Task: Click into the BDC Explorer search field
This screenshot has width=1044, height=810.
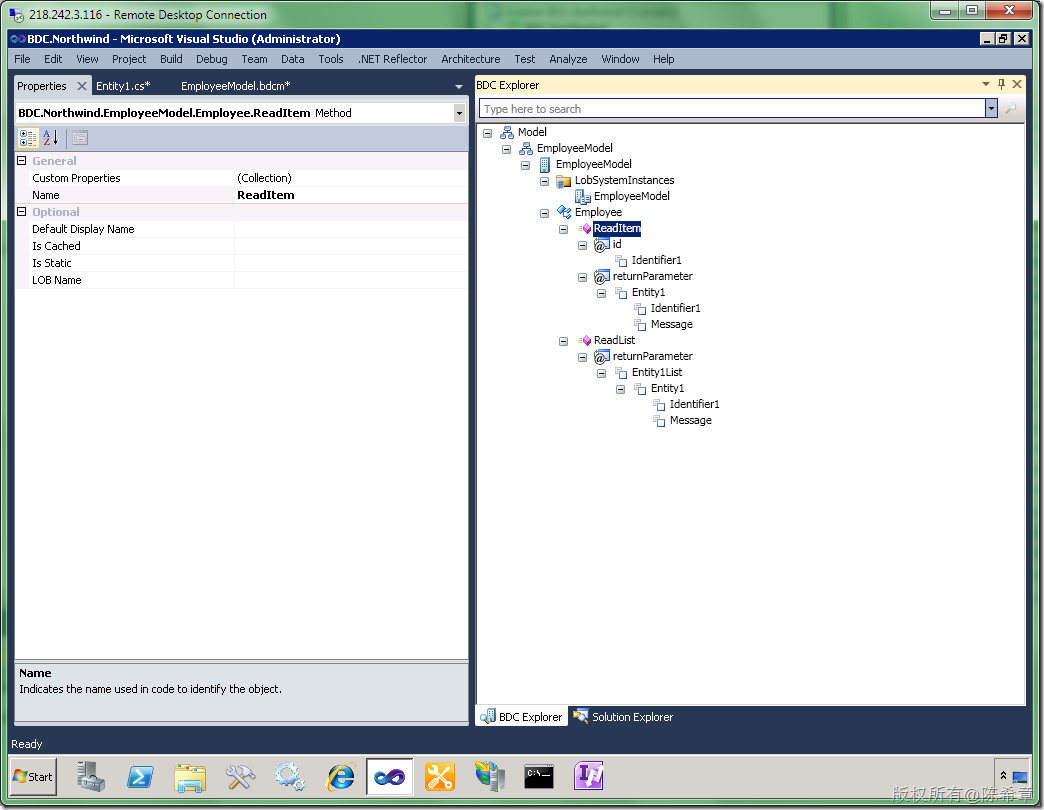Action: click(x=732, y=108)
